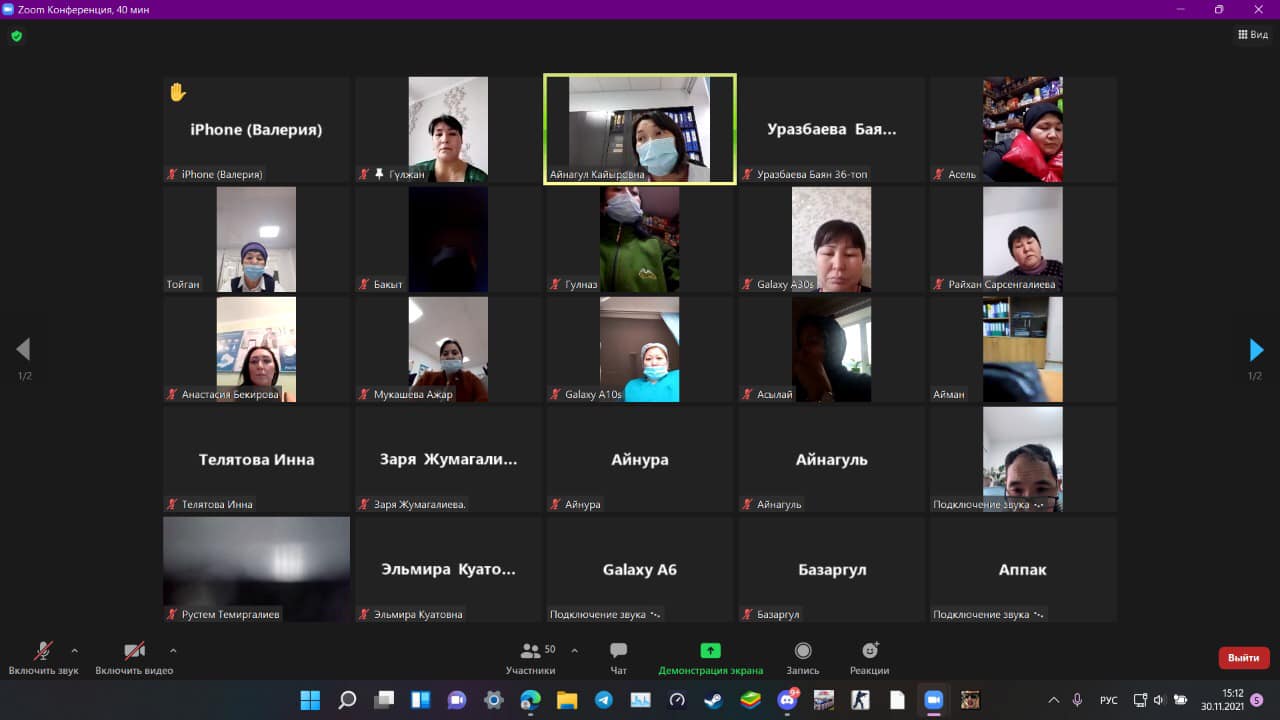The width and height of the screenshot is (1280, 720).
Task: Turn on camera with Включить видео
Action: click(x=134, y=657)
